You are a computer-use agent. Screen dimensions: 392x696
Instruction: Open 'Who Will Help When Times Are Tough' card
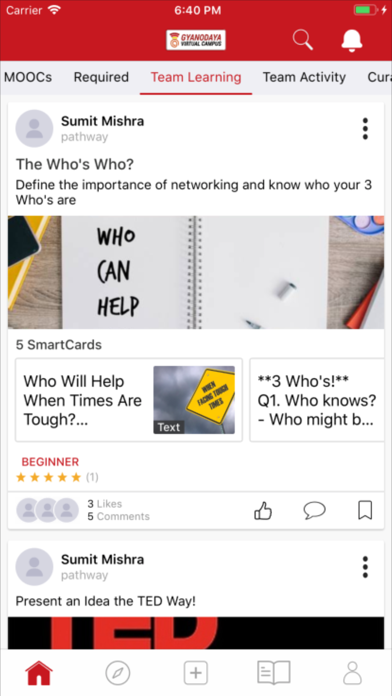click(129, 400)
